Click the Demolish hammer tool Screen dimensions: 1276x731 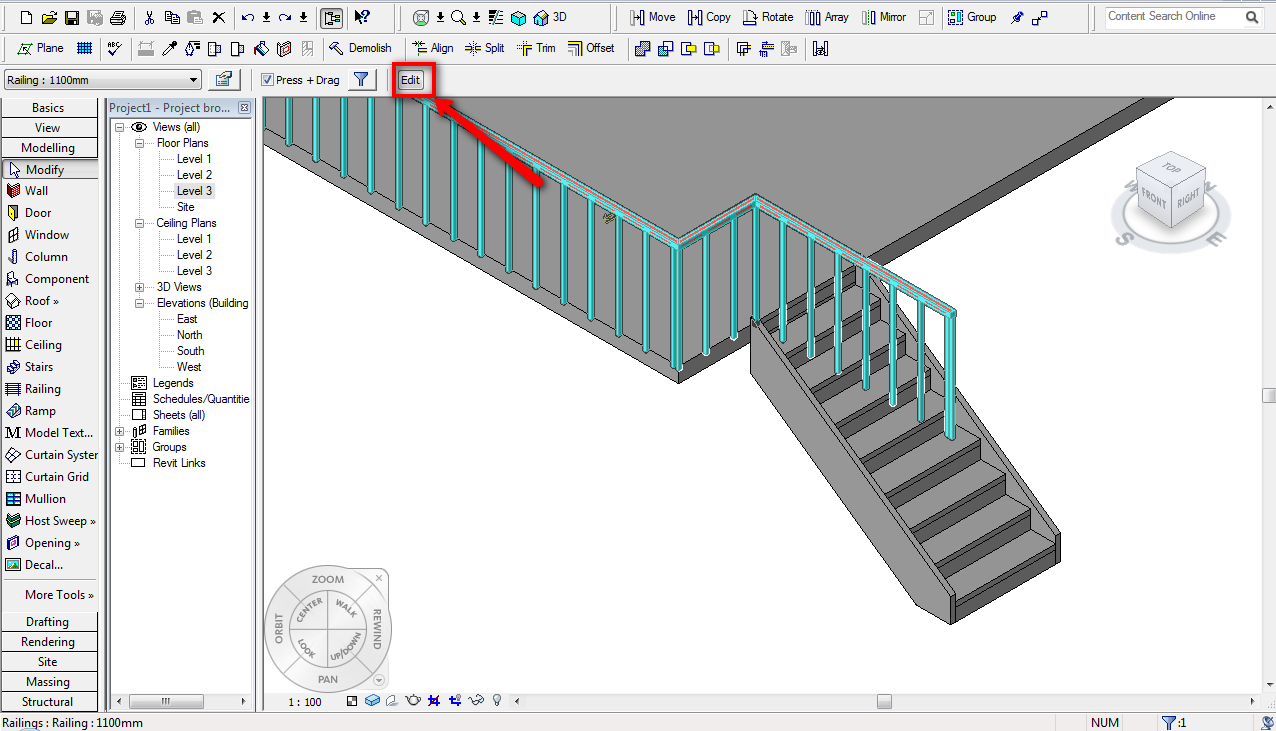pos(360,48)
